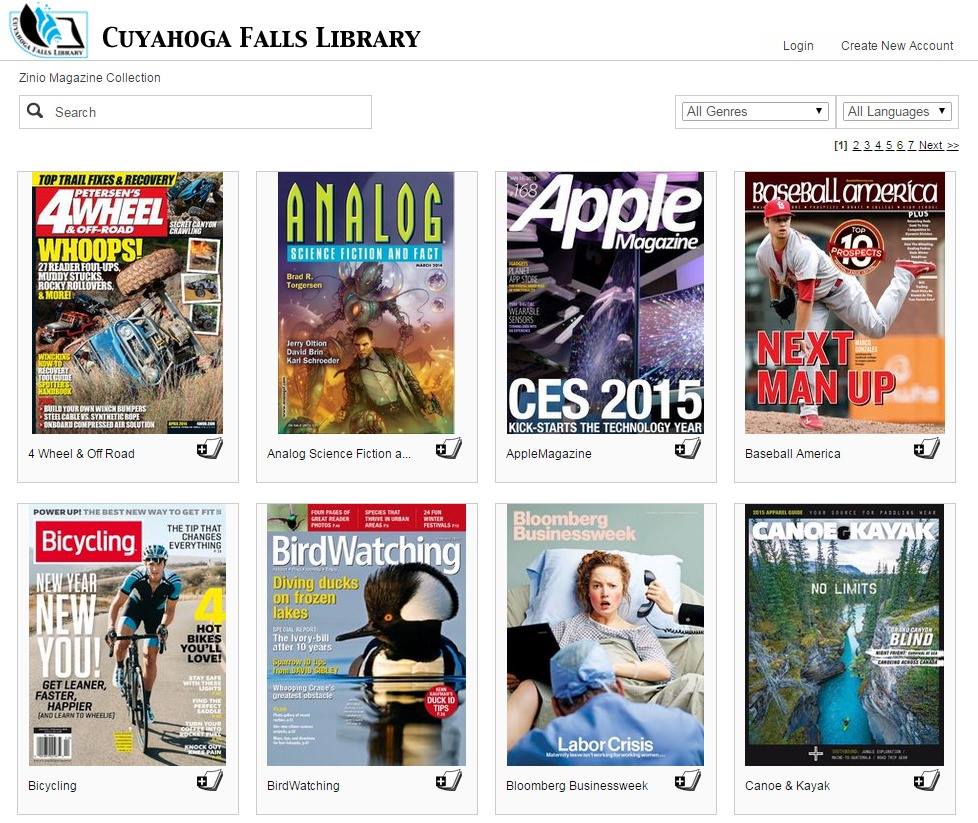Image resolution: width=978 pixels, height=823 pixels.
Task: Go to page 6
Action: (900, 145)
